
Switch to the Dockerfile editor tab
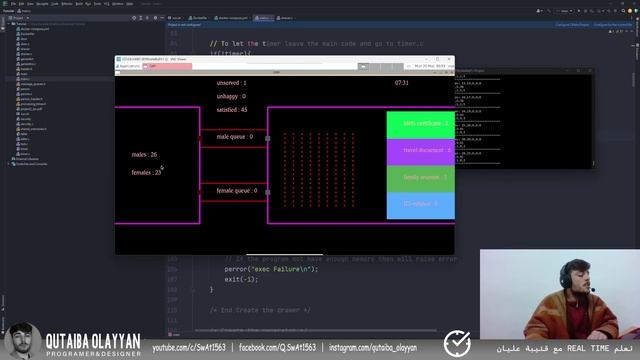coord(198,18)
